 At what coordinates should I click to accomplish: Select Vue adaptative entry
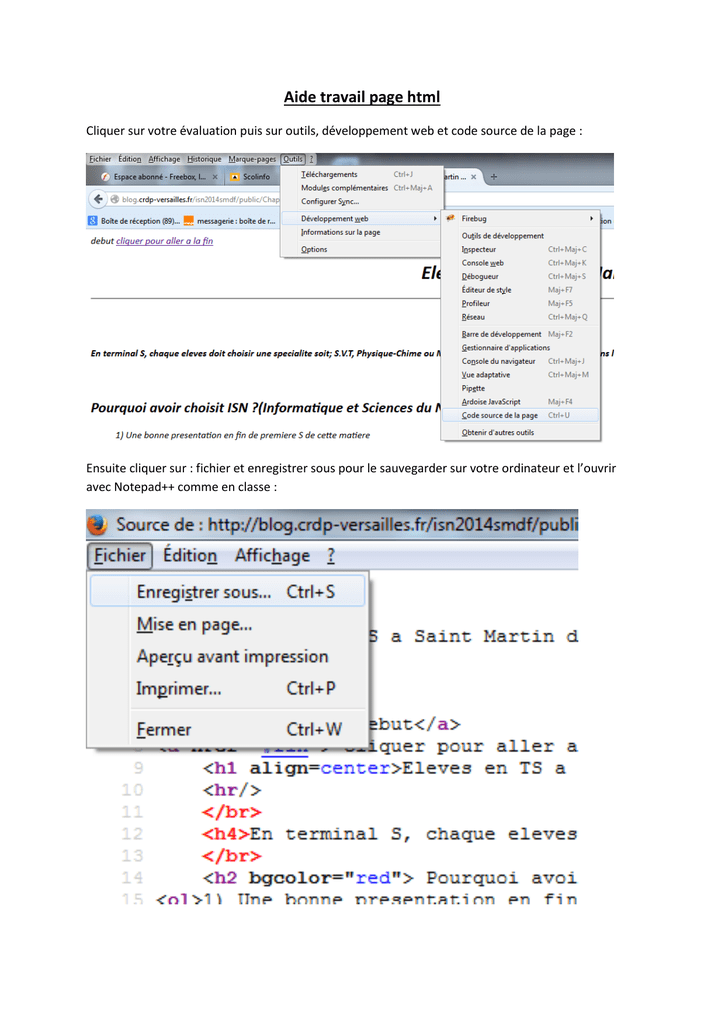pos(521,375)
